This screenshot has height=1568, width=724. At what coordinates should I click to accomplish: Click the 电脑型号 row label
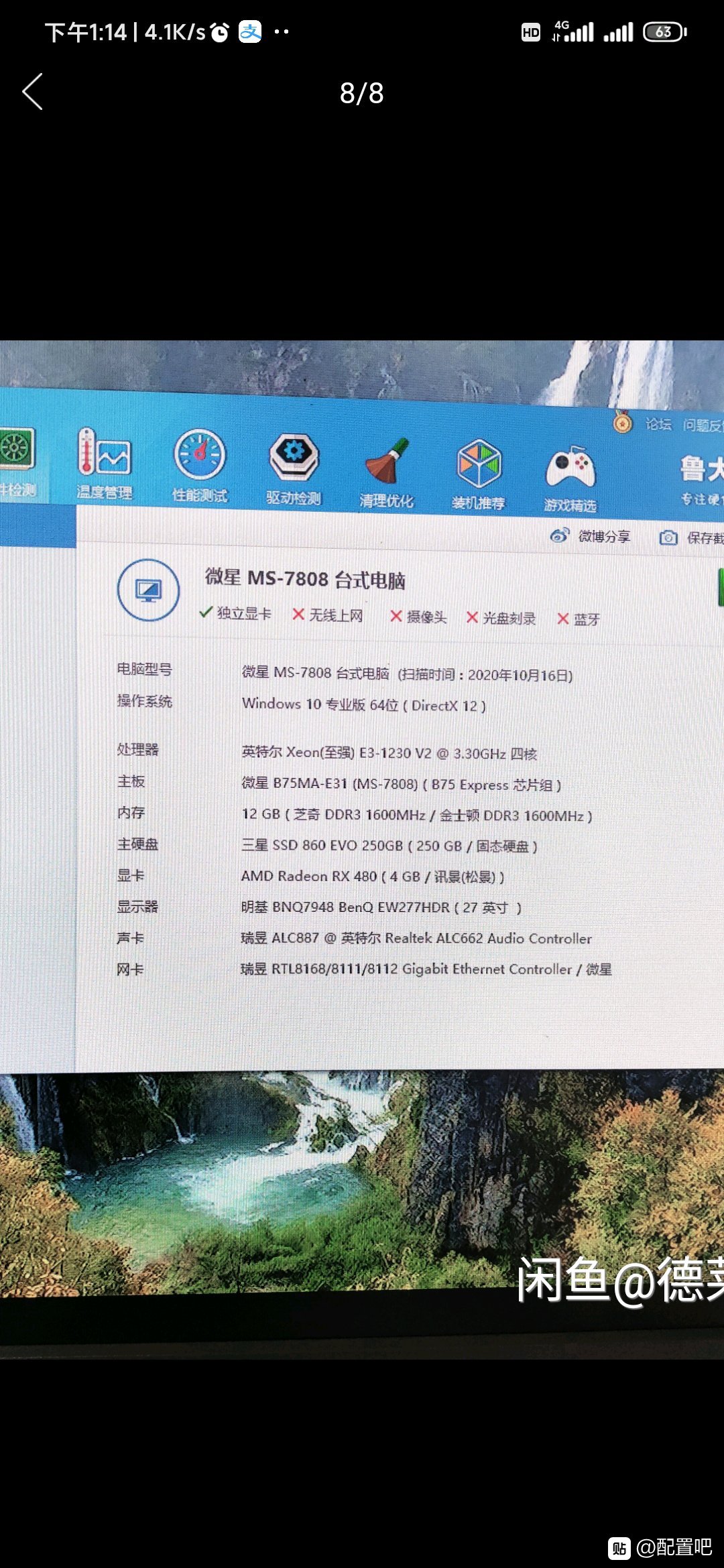[x=145, y=669]
